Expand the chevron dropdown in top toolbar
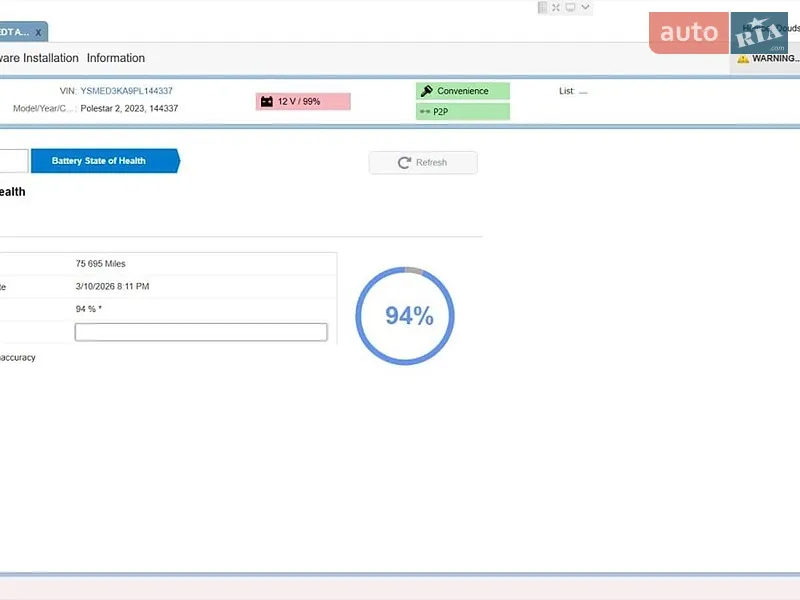Viewport: 800px width, 600px height. click(x=585, y=7)
